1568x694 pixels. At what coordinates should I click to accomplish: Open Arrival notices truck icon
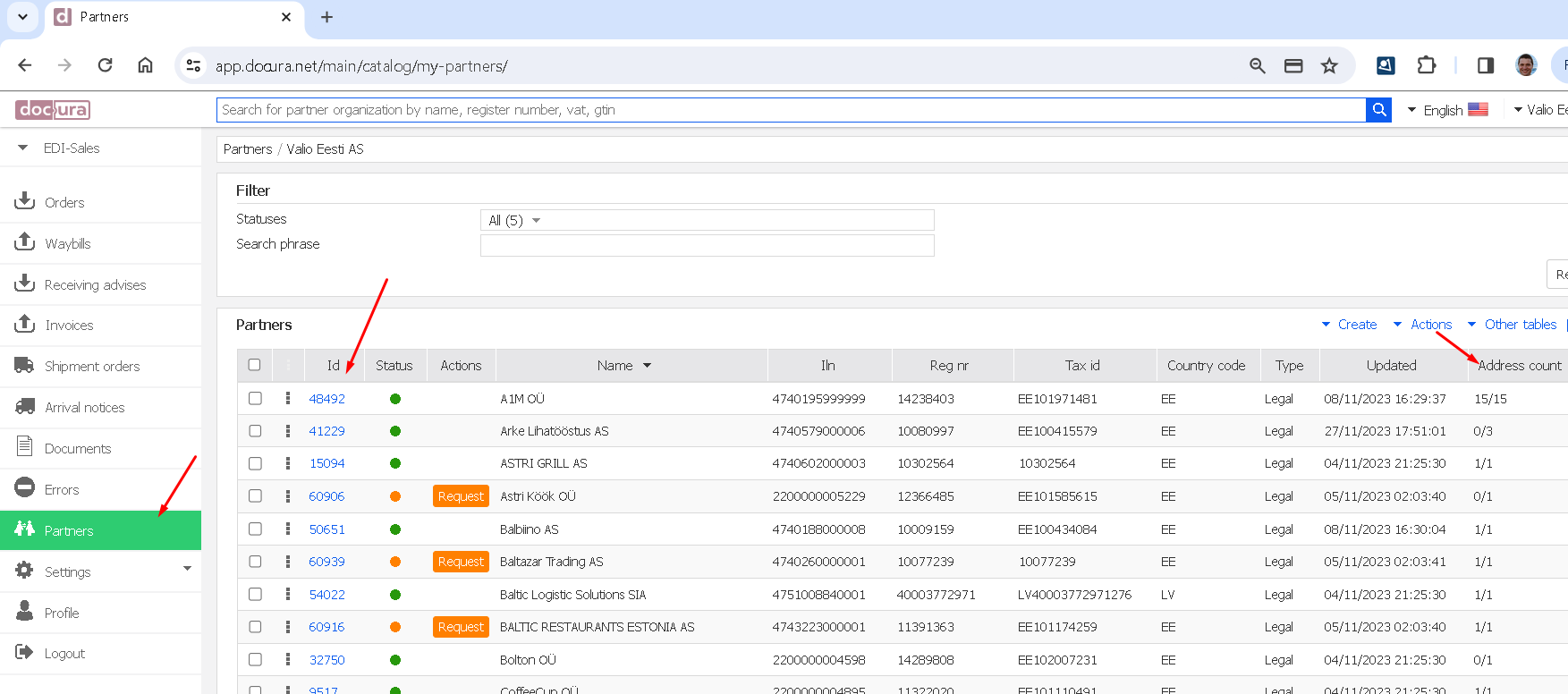point(24,406)
